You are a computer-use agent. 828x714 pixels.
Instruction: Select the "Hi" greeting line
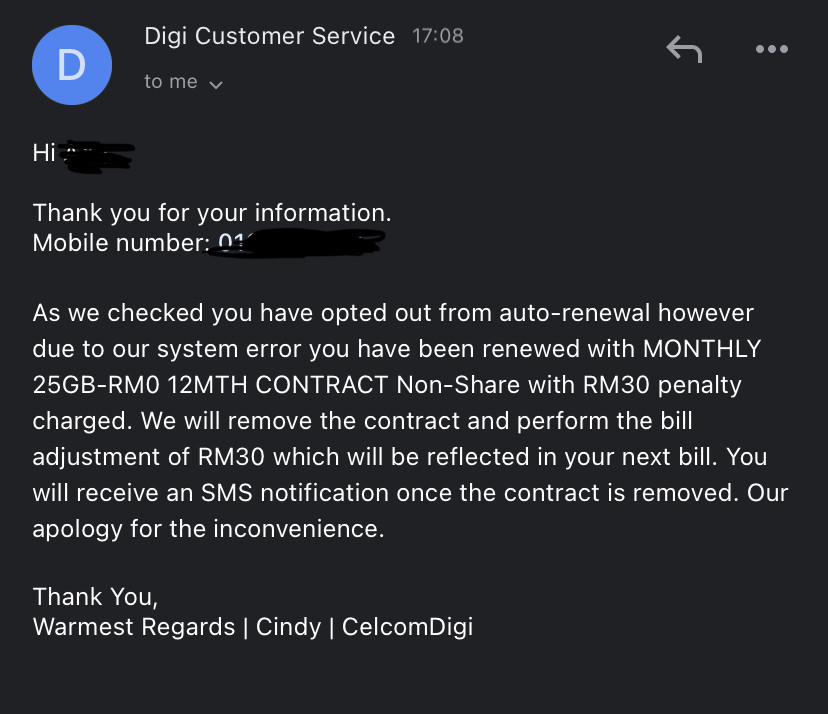click(x=83, y=154)
